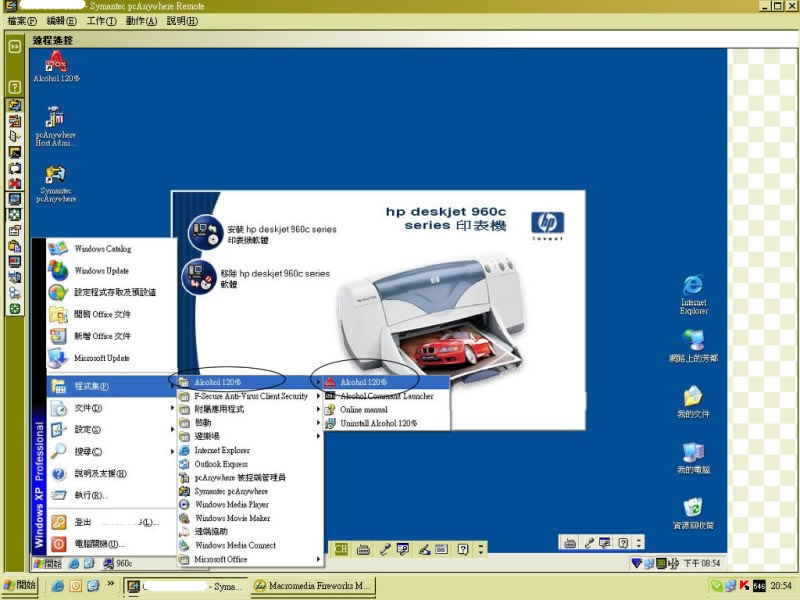Open the 我的電腦 desktop icon
This screenshot has width=800, height=600.
(693, 458)
